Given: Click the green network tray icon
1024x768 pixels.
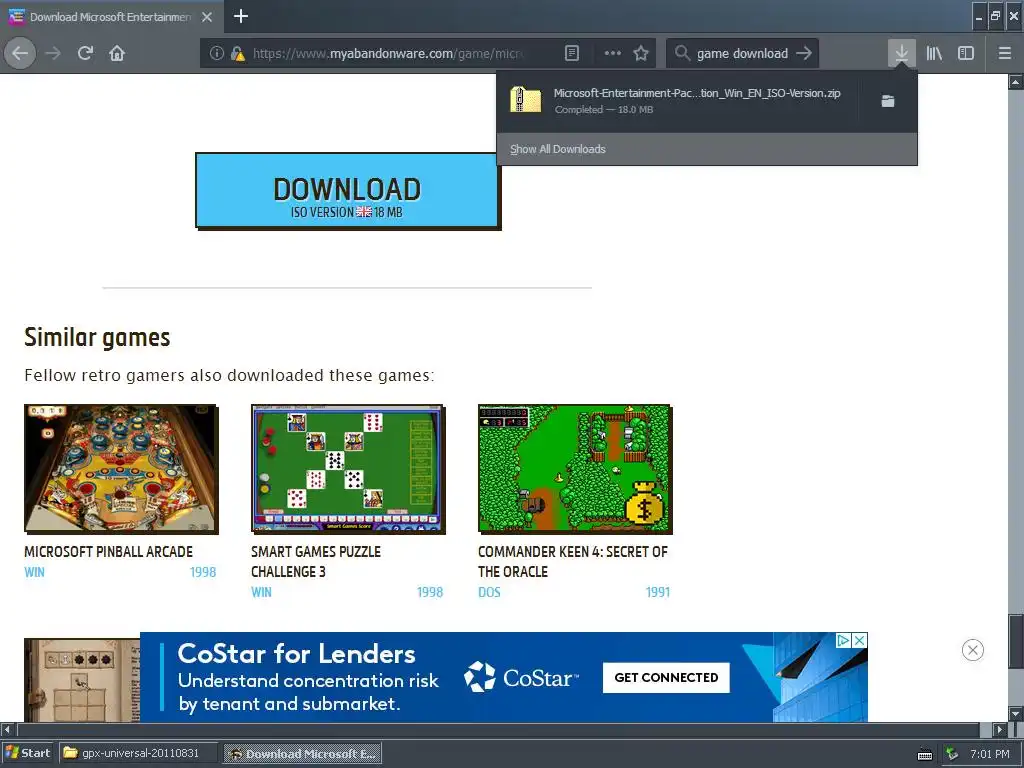Looking at the screenshot, I should (952, 754).
